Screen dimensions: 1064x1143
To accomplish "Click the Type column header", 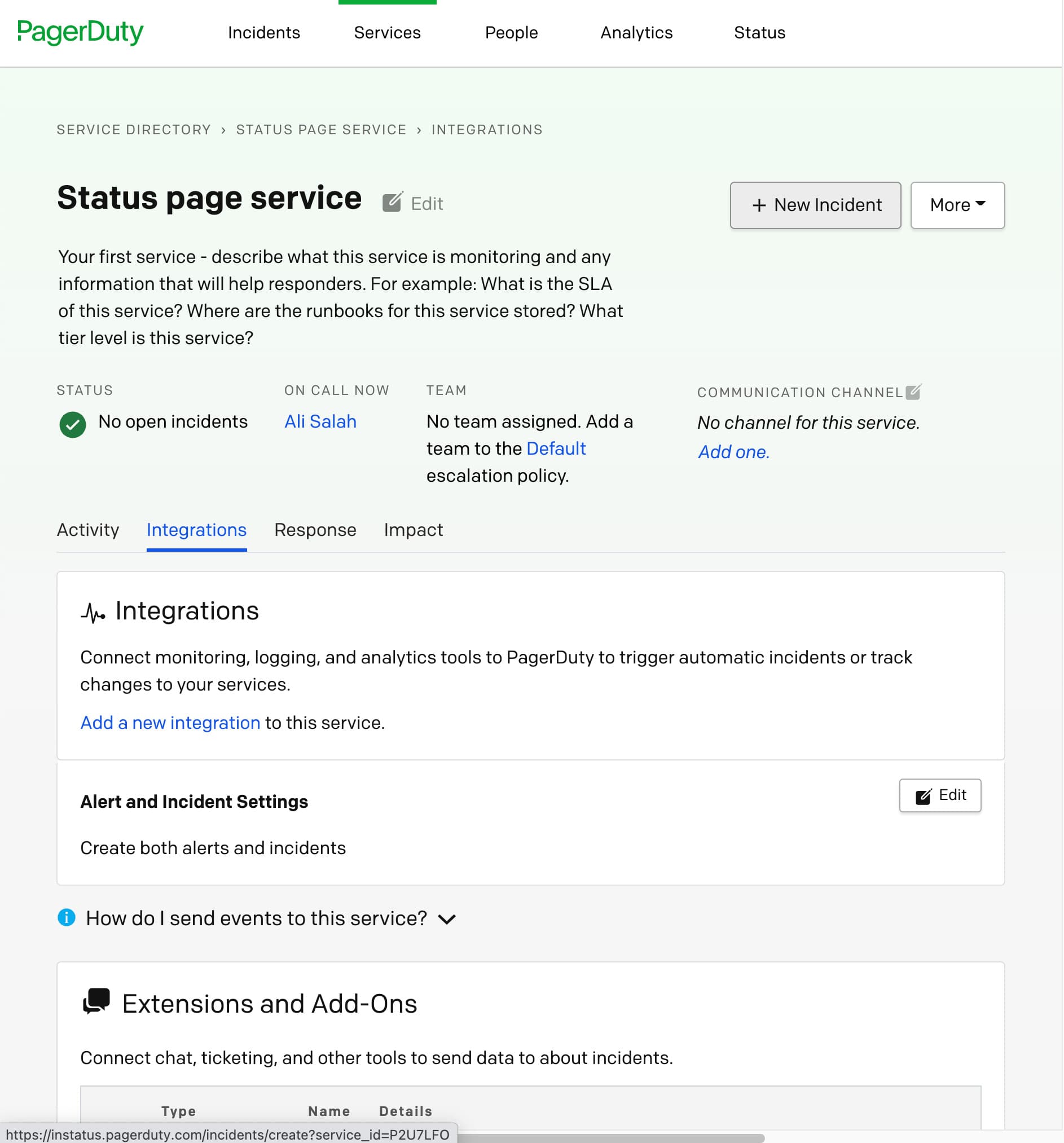I will 179,1111.
